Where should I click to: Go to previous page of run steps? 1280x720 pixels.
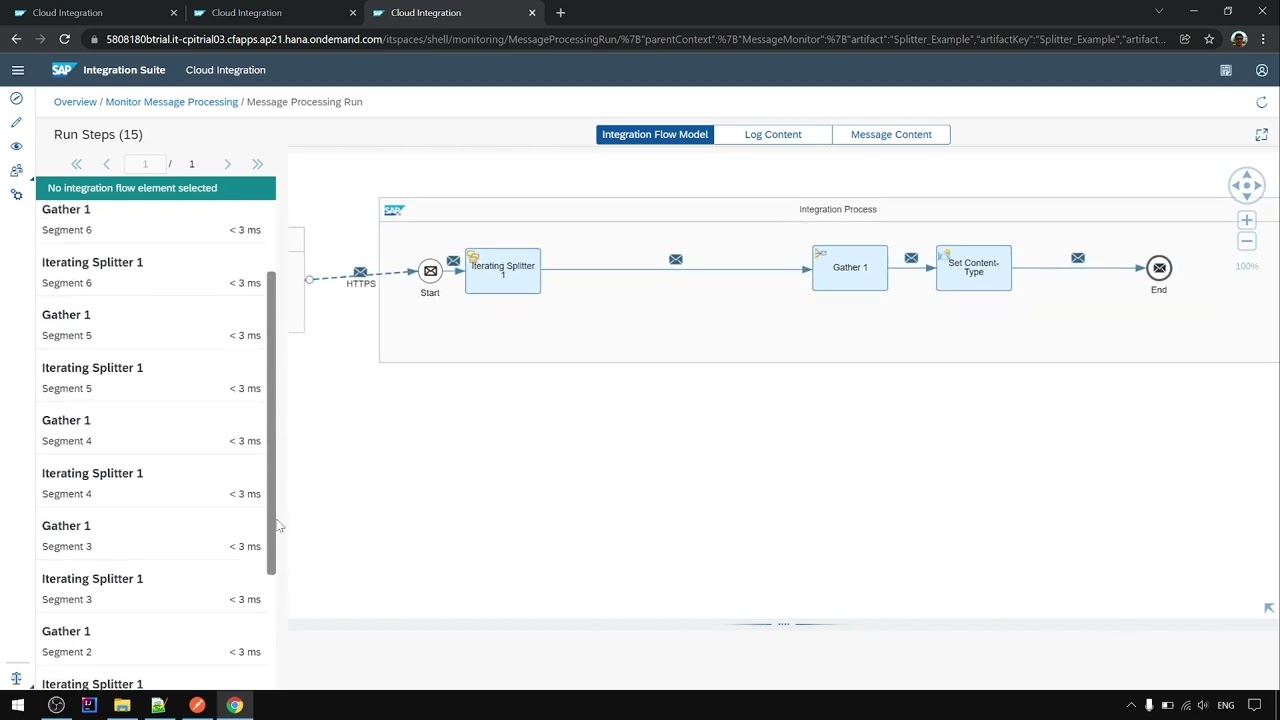tap(106, 164)
